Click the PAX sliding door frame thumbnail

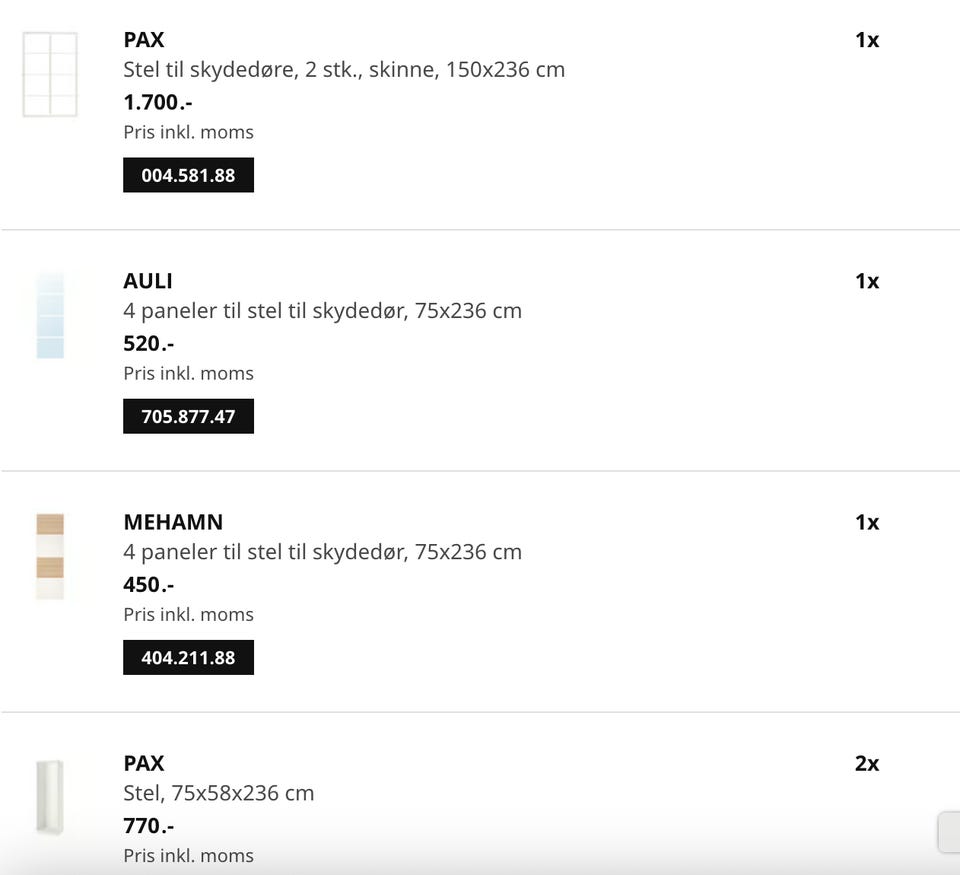point(50,75)
